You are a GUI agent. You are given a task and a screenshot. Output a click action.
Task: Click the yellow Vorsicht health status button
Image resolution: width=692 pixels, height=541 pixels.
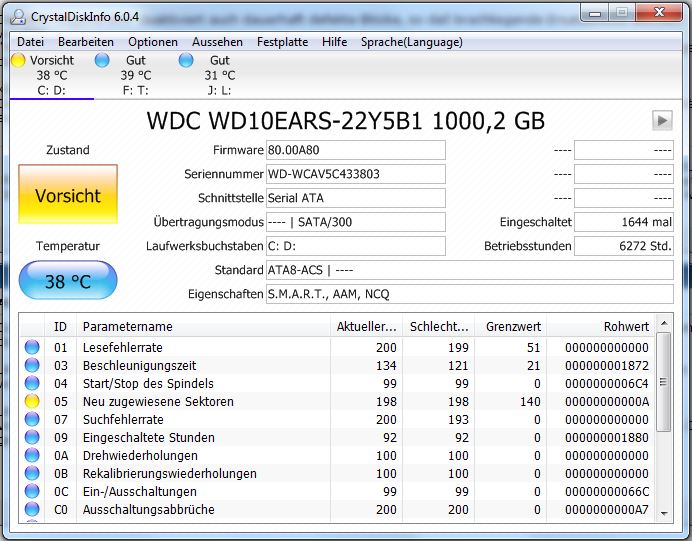pos(68,195)
